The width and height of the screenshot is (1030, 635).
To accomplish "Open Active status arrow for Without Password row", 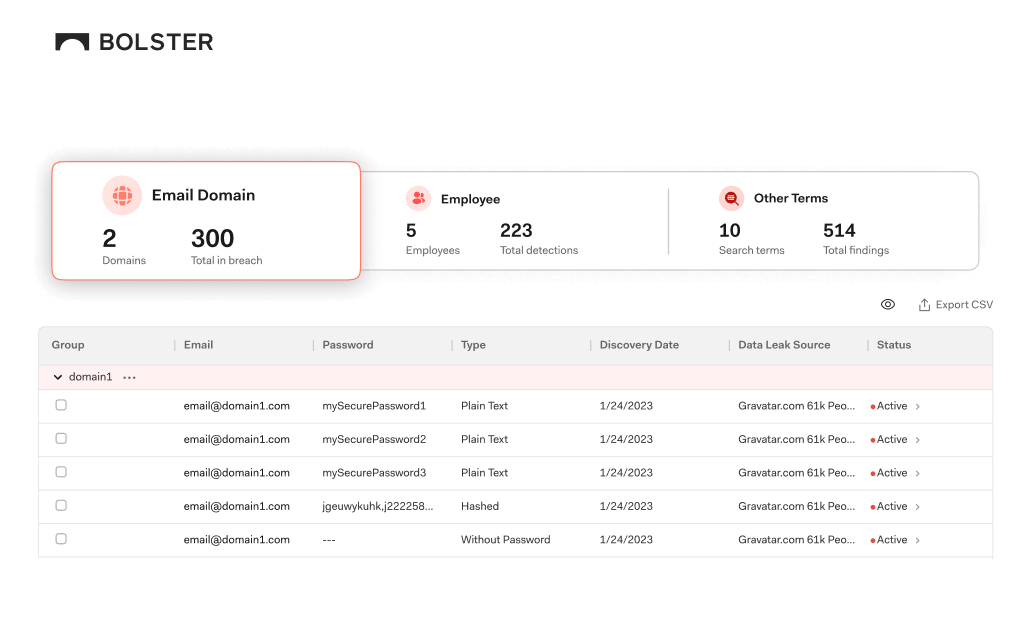I will click(x=918, y=540).
